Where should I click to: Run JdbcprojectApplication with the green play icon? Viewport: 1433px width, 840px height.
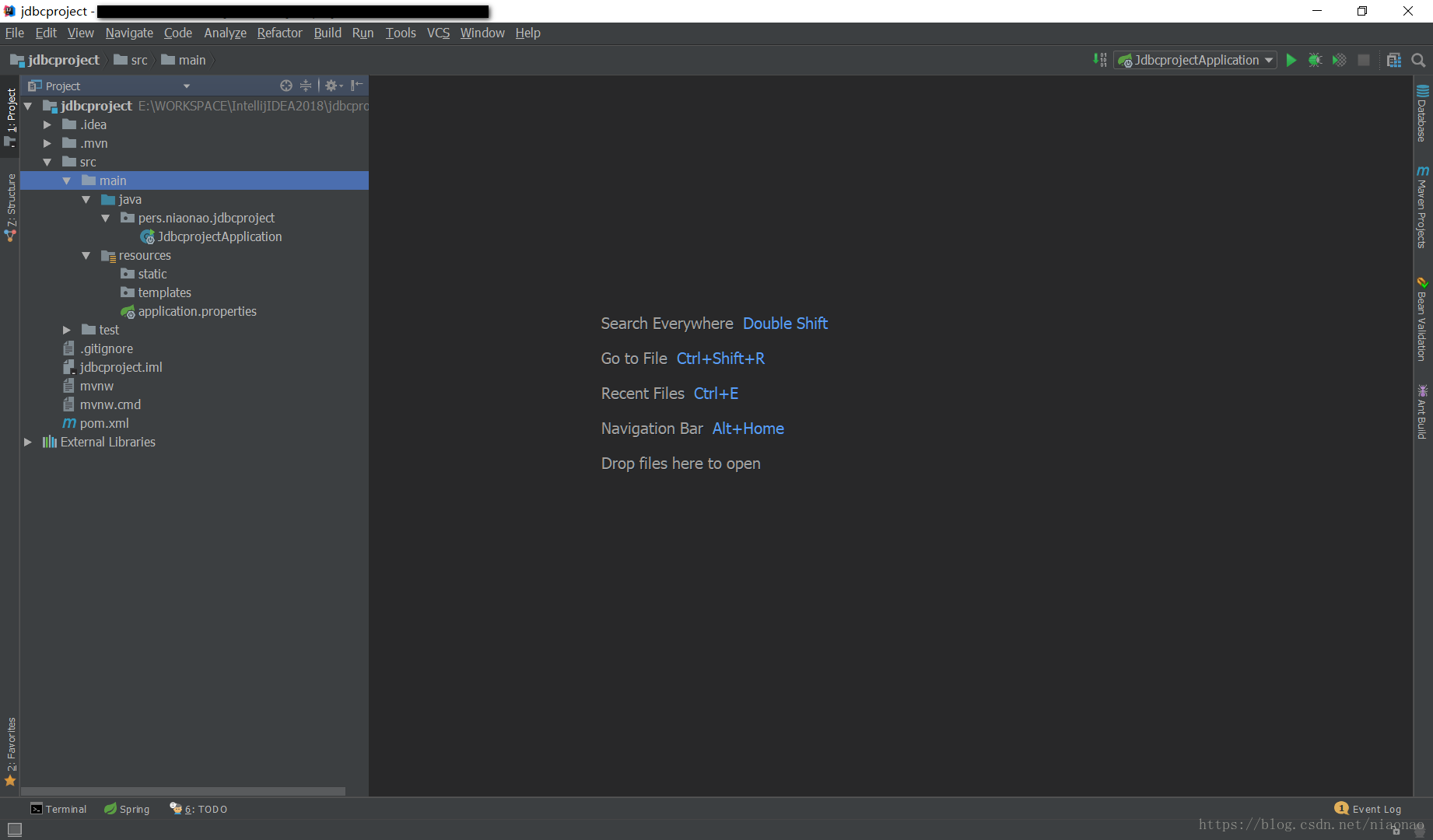coord(1291,60)
